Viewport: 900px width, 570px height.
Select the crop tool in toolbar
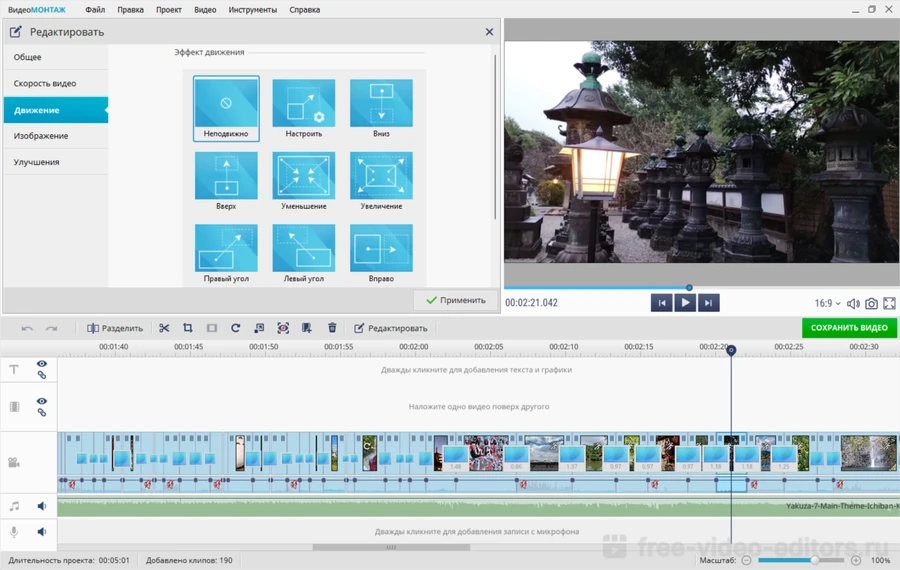187,328
